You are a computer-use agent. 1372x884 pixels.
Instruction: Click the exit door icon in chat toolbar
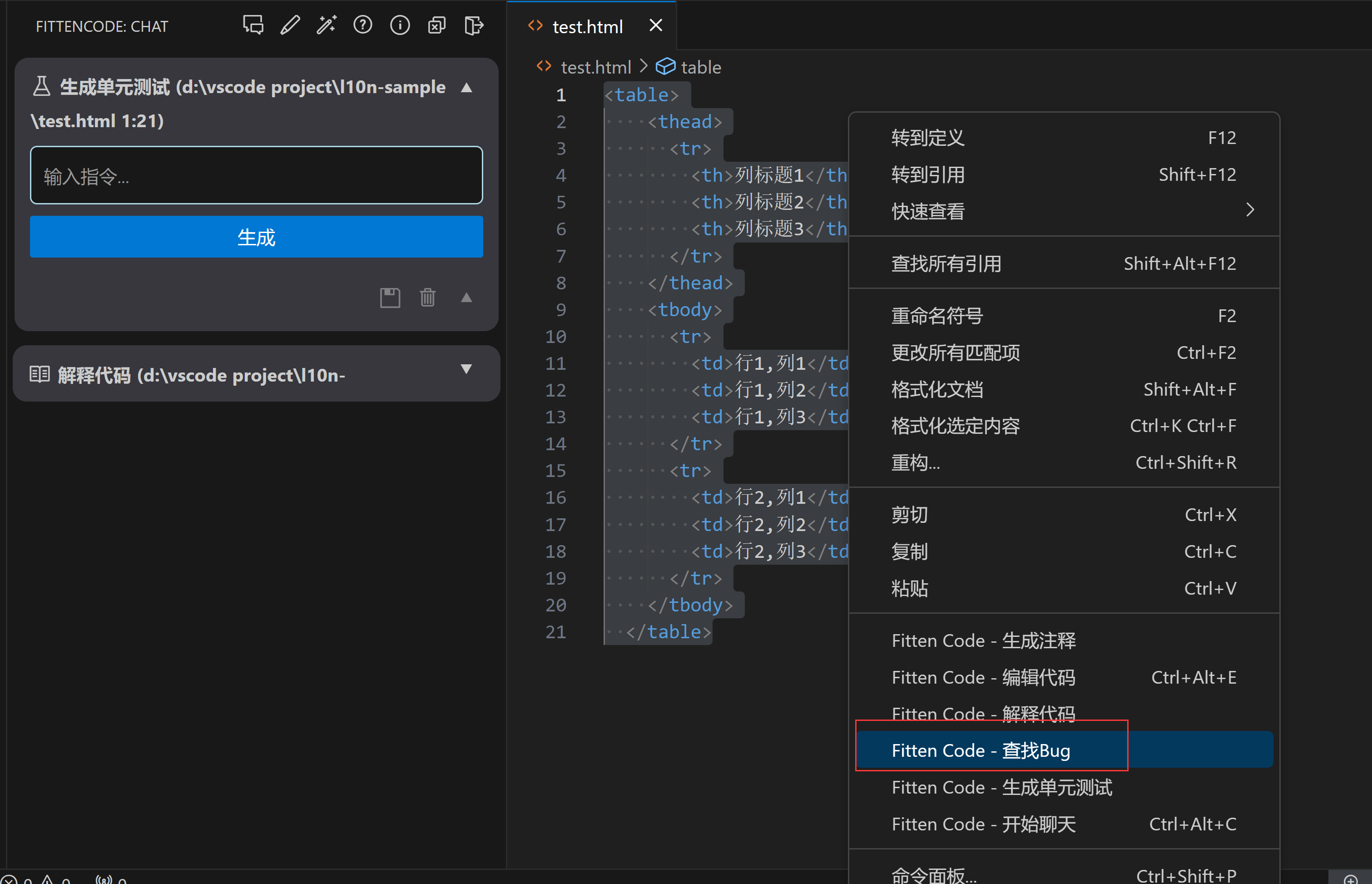pos(473,25)
